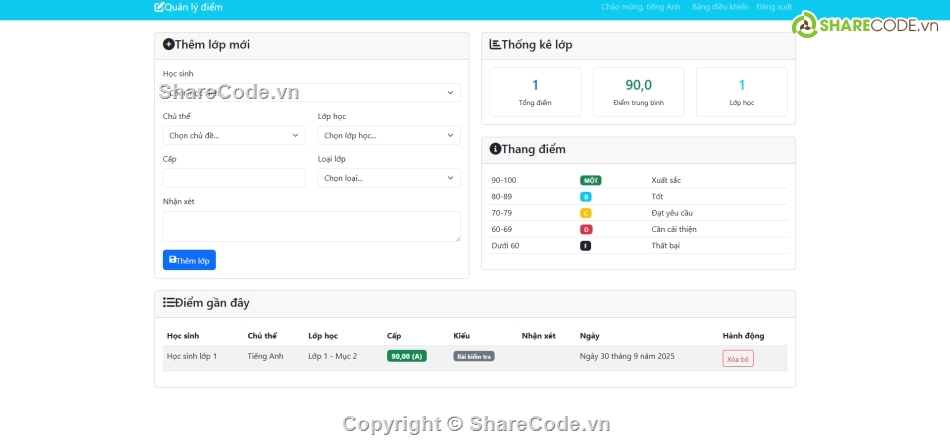Viewport: 950px width, 446px height.
Task: Click the chart icon beside Thống kê lớp
Action: click(x=495, y=45)
